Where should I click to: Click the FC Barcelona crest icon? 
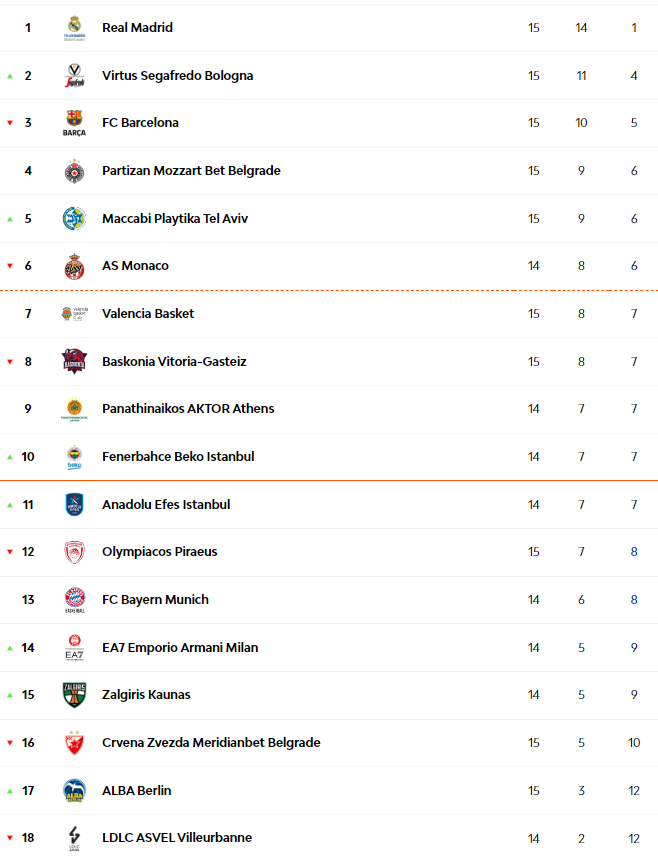(x=74, y=123)
